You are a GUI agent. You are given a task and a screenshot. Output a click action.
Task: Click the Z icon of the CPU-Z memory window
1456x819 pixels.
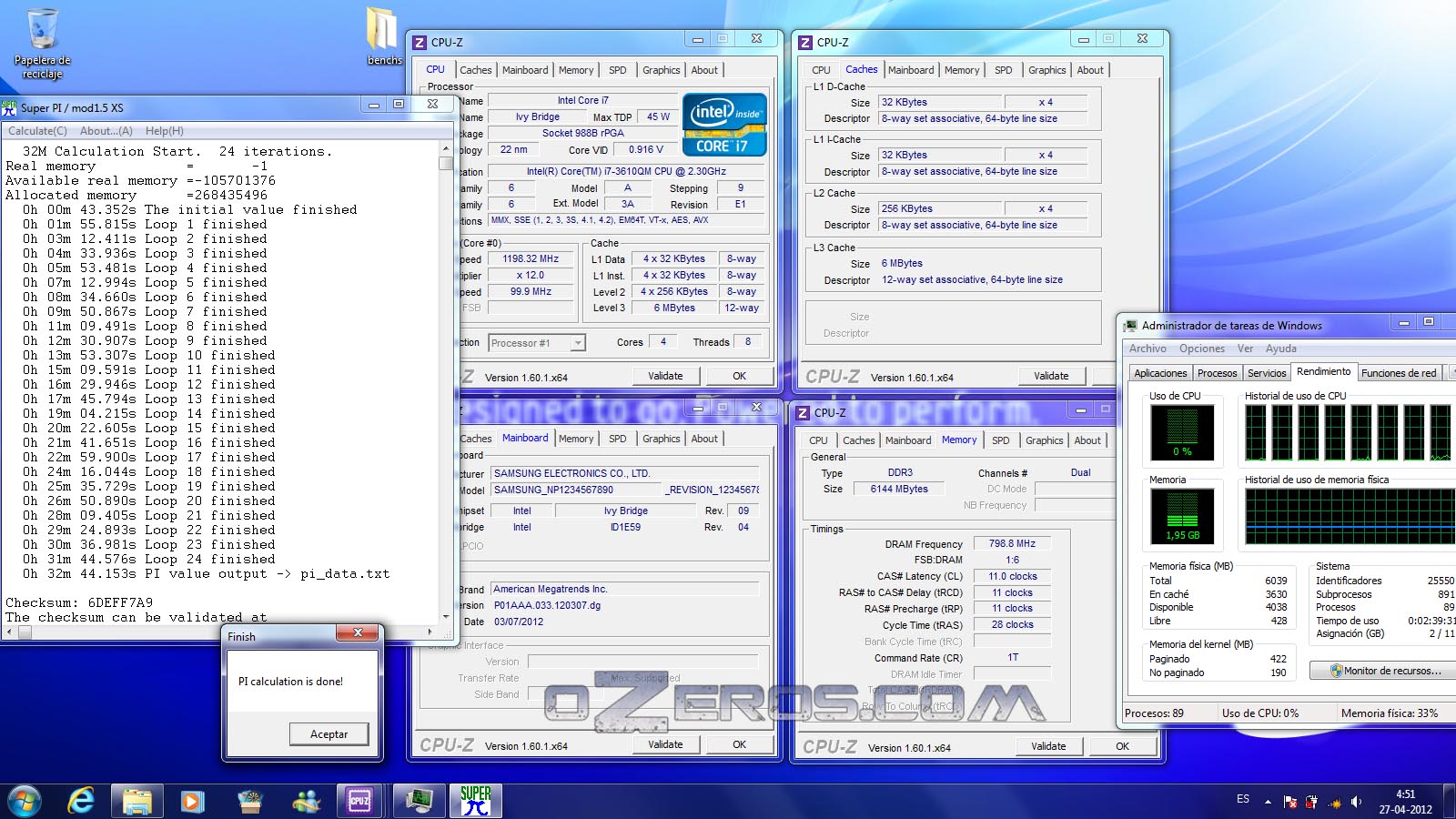[x=803, y=413]
